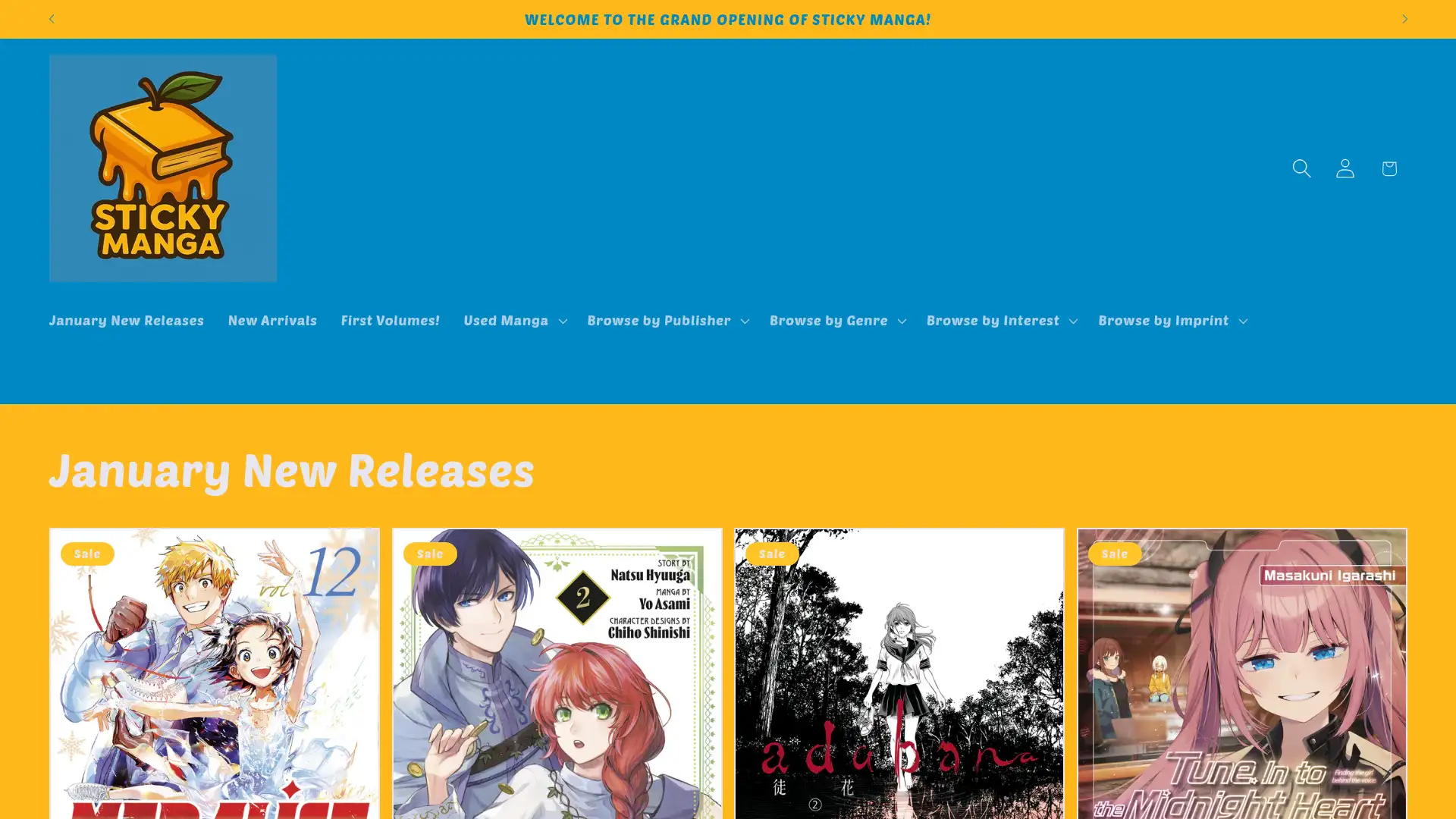Click the January New Releases heading
The height and width of the screenshot is (819, 1456).
click(291, 470)
